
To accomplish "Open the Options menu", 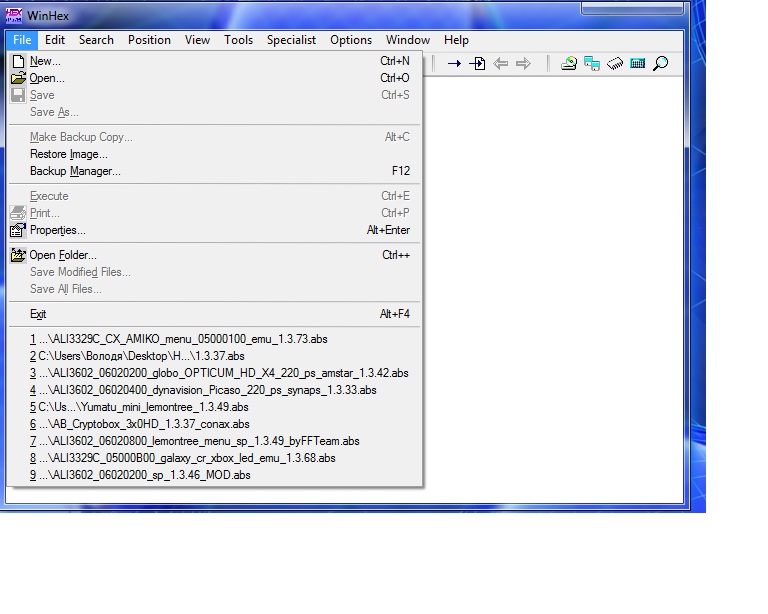I will point(351,40).
